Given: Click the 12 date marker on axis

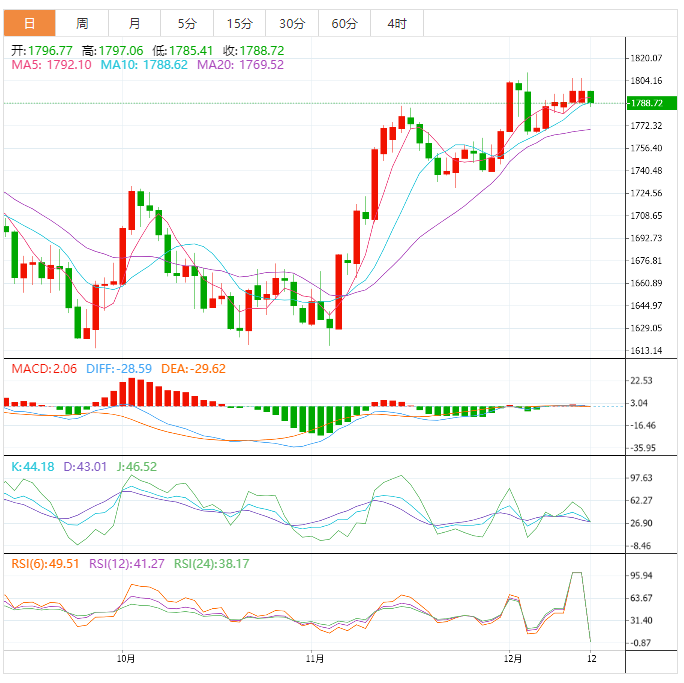Looking at the screenshot, I should pyautogui.click(x=592, y=659).
